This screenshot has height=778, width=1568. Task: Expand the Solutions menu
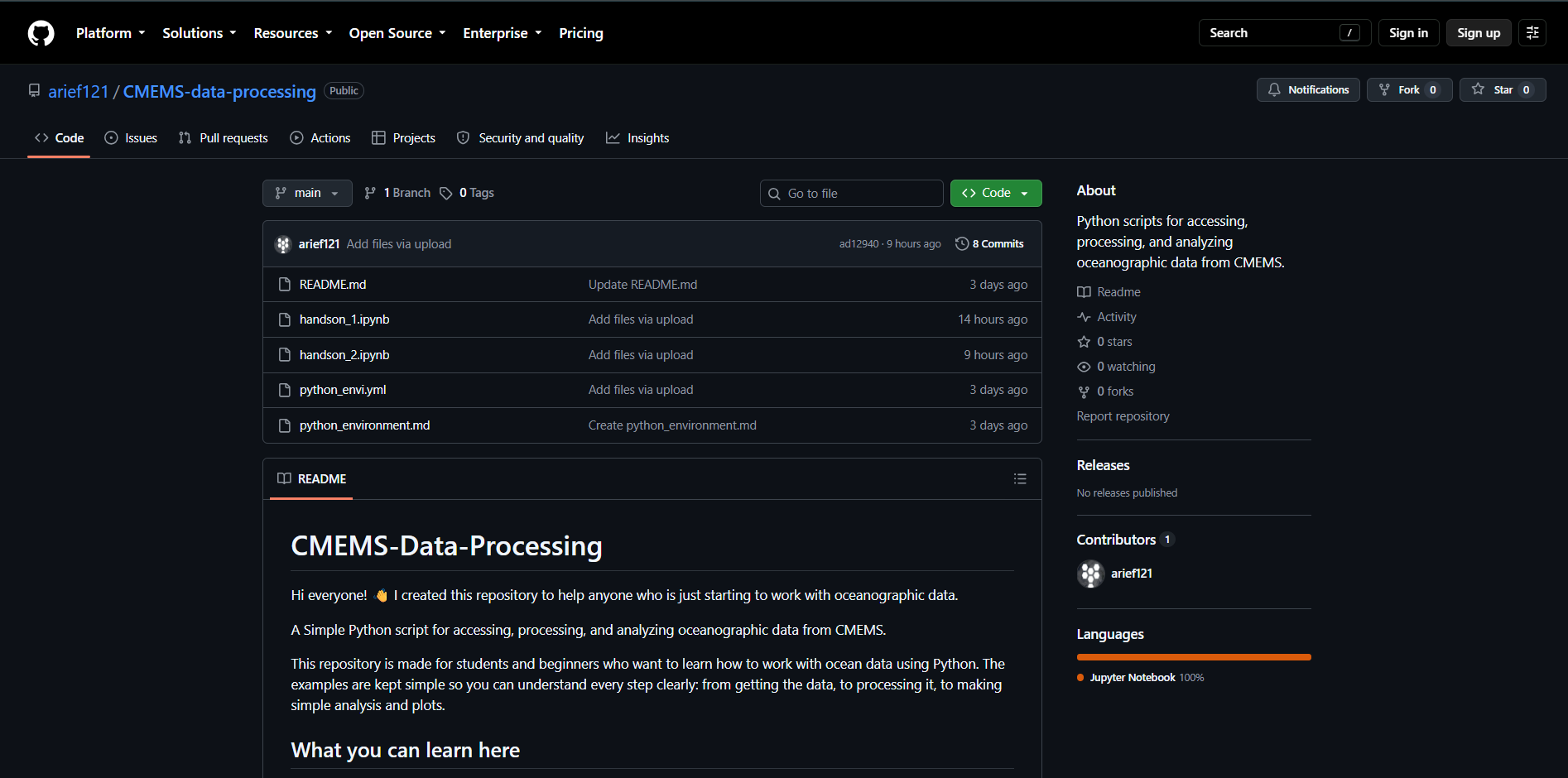(200, 33)
